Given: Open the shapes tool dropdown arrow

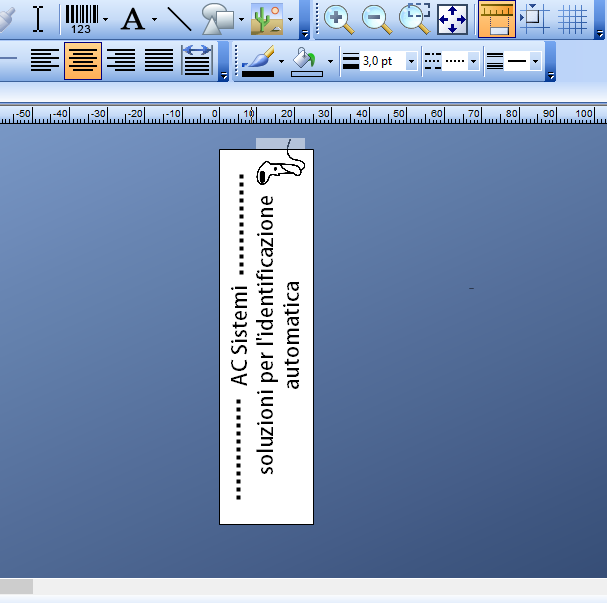Looking at the screenshot, I should [241, 19].
